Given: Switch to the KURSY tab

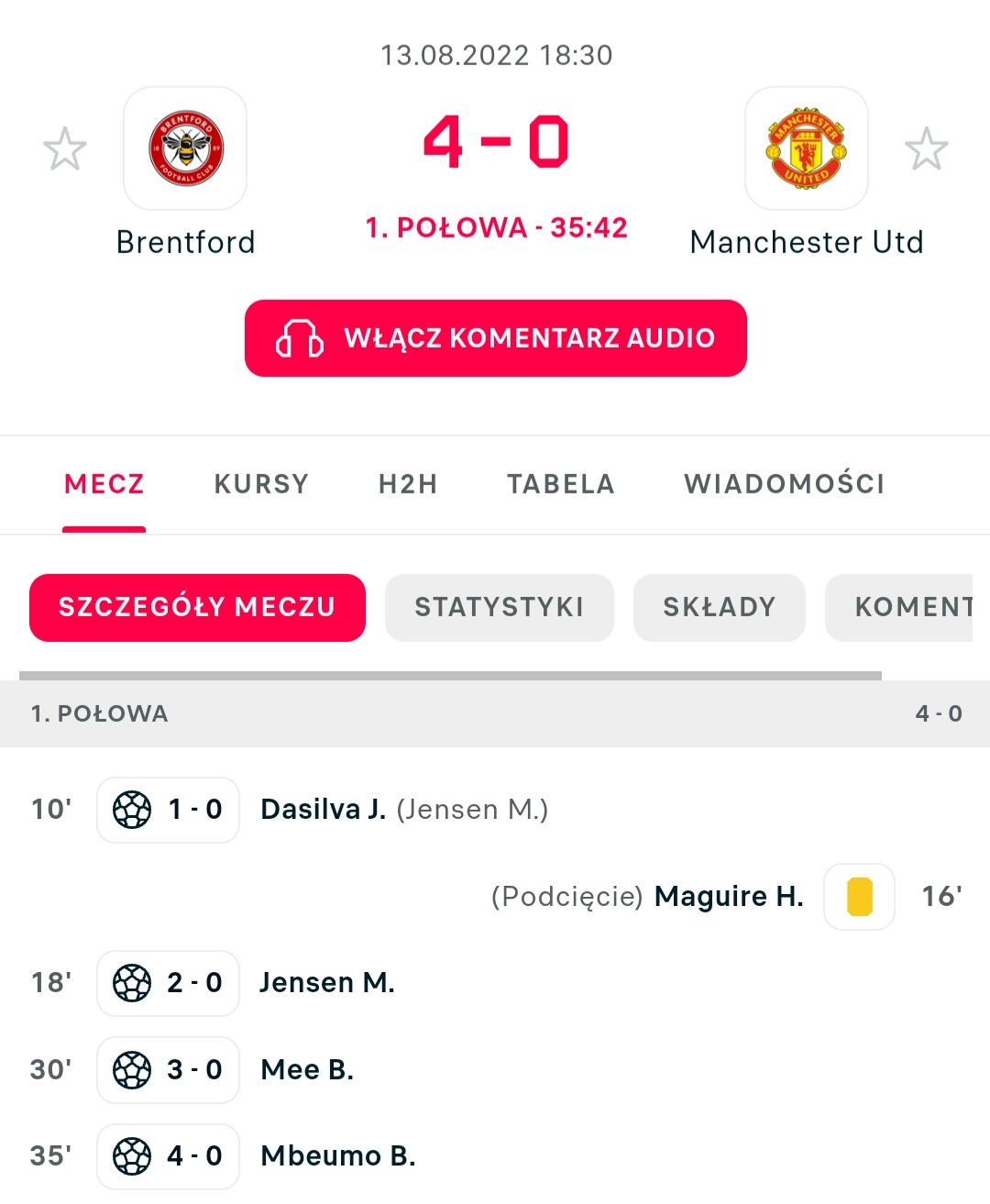Looking at the screenshot, I should (x=262, y=484).
